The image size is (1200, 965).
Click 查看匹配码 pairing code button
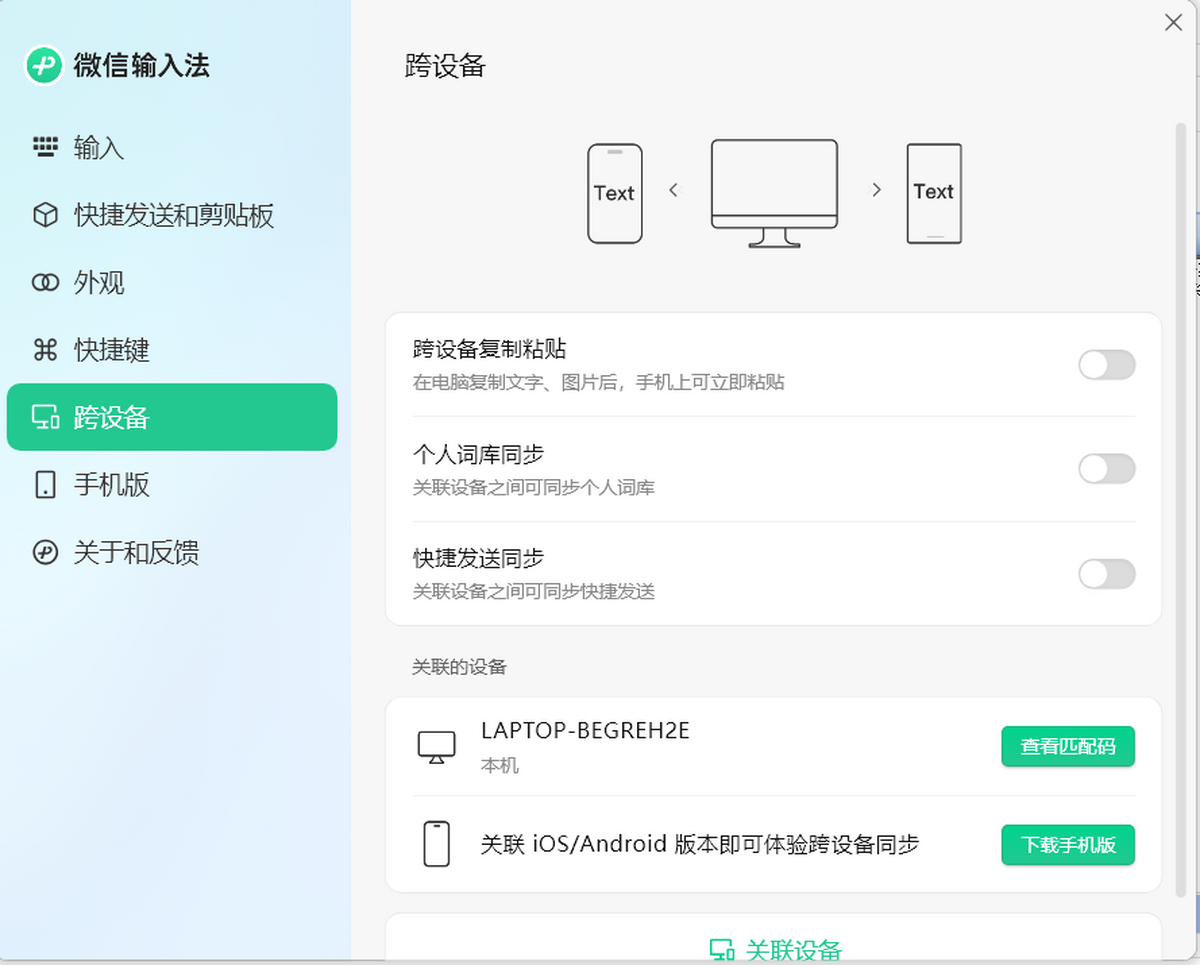pyautogui.click(x=1068, y=746)
